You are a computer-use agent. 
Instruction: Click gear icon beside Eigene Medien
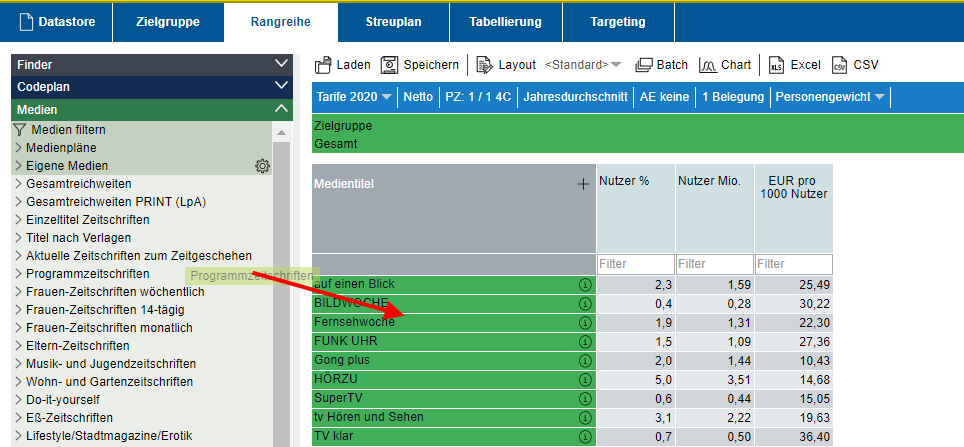pyautogui.click(x=262, y=166)
